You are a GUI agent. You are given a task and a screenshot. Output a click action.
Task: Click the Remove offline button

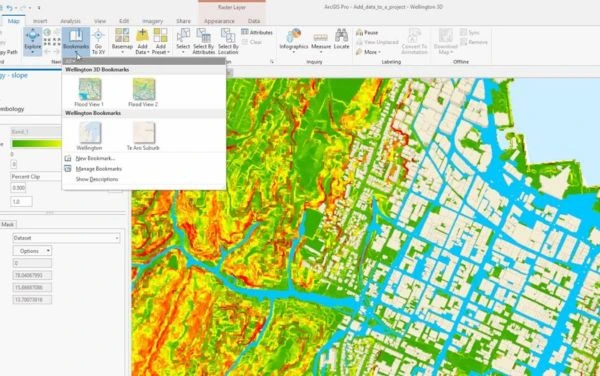tap(474, 42)
